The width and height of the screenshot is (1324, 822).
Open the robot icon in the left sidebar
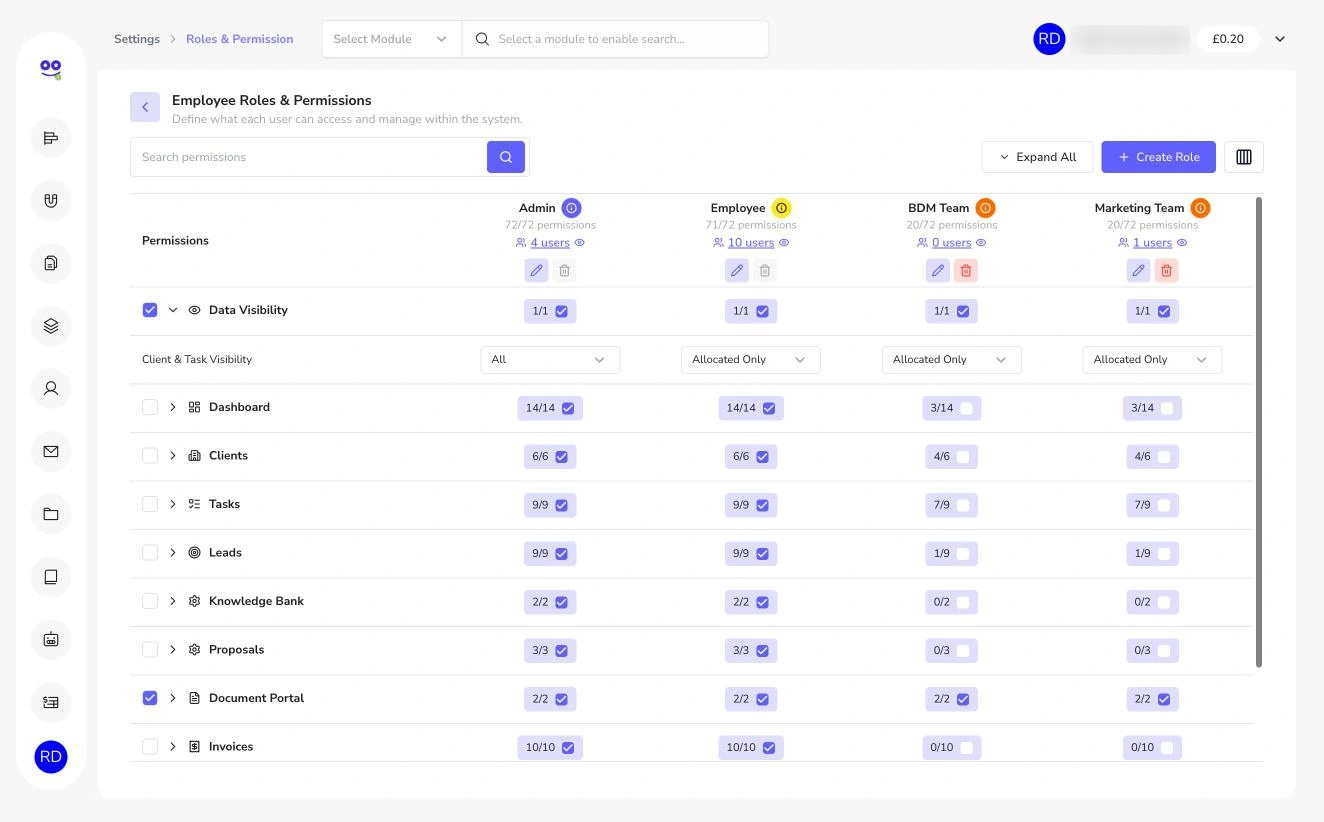point(51,640)
